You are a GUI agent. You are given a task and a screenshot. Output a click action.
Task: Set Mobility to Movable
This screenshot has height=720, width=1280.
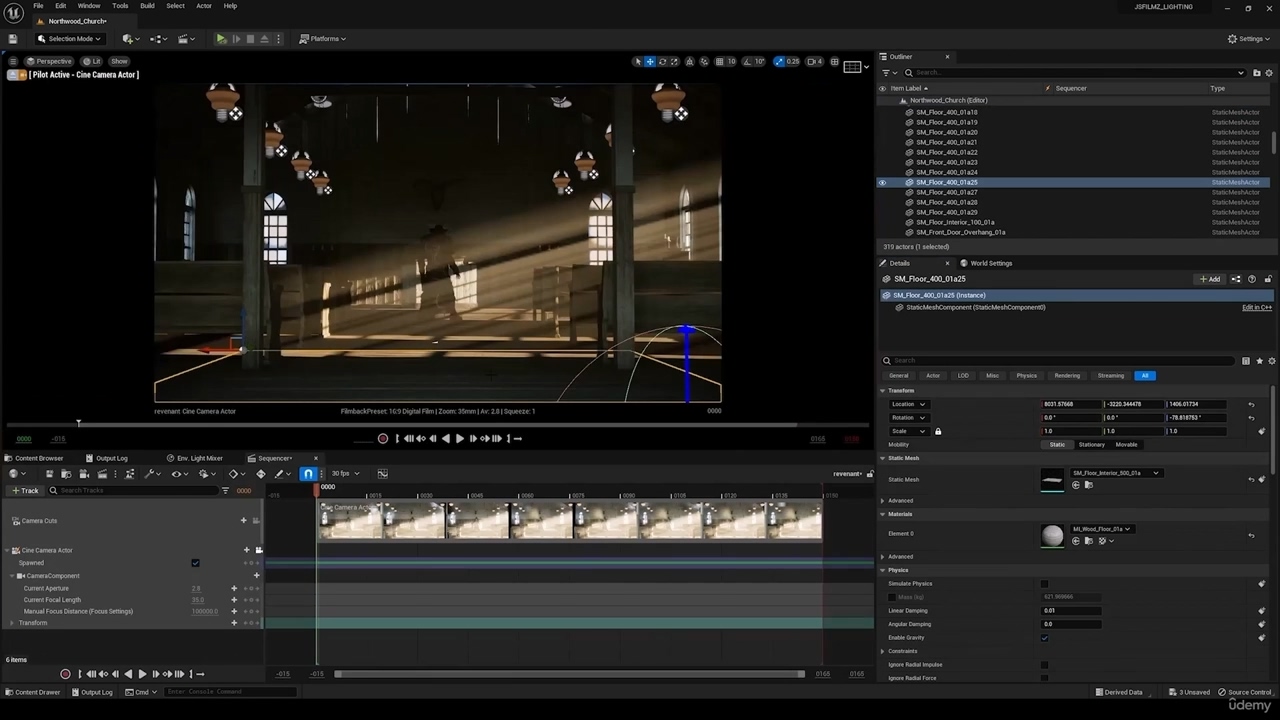click(x=1127, y=445)
